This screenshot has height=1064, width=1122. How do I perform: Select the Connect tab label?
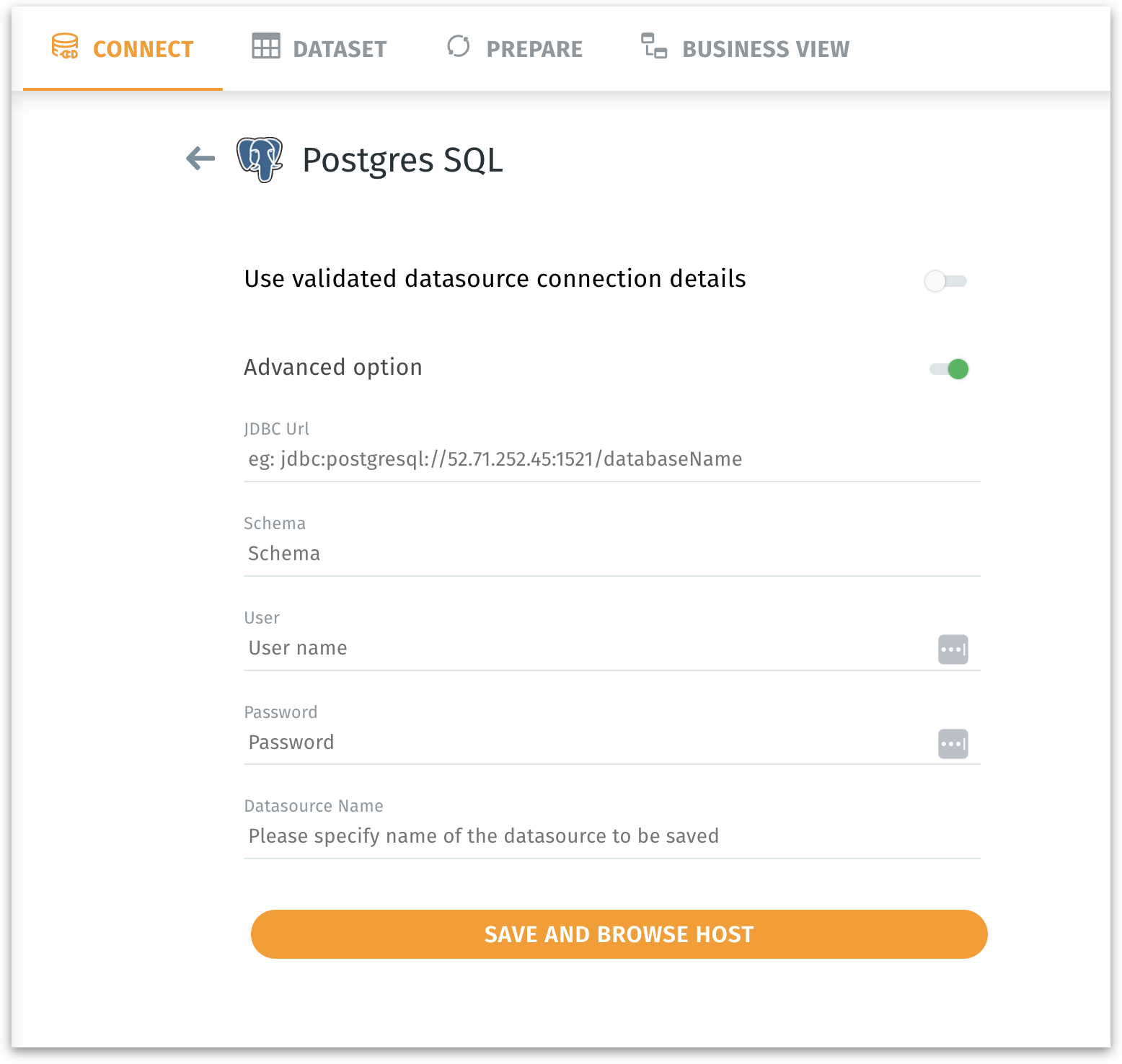[143, 49]
